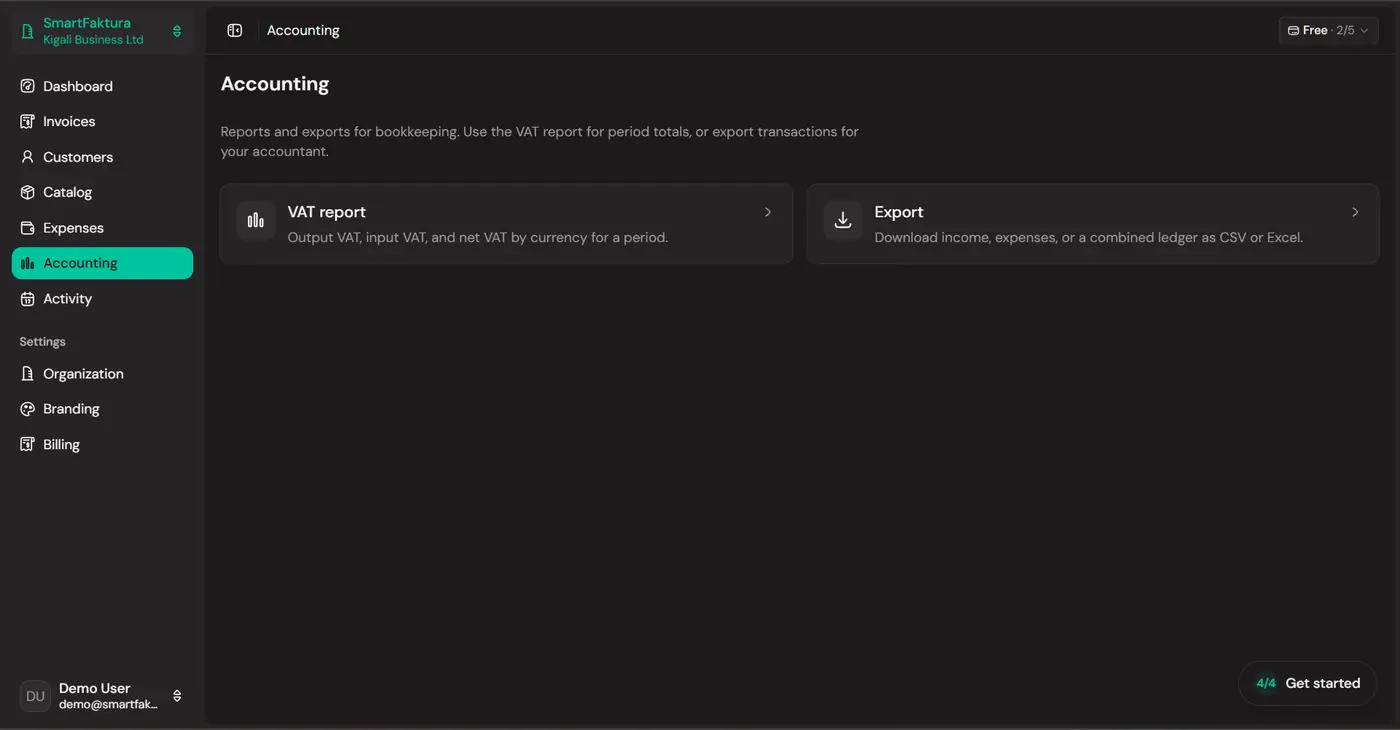Open the Get started checklist
This screenshot has height=730, width=1400.
1308,683
